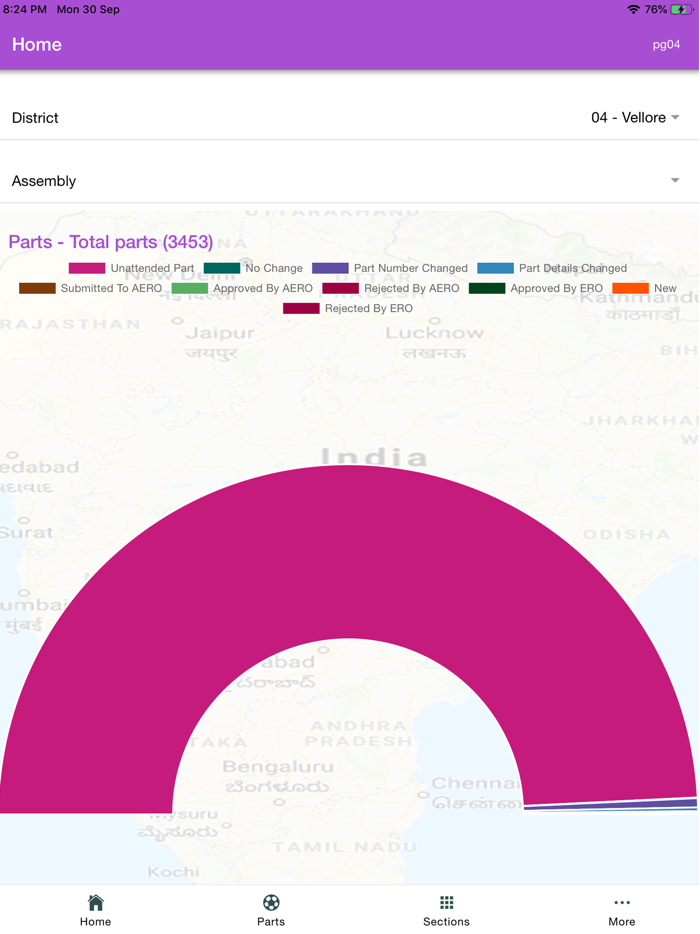
Task: Expand the Assembly dropdown arrow
Action: (x=676, y=181)
